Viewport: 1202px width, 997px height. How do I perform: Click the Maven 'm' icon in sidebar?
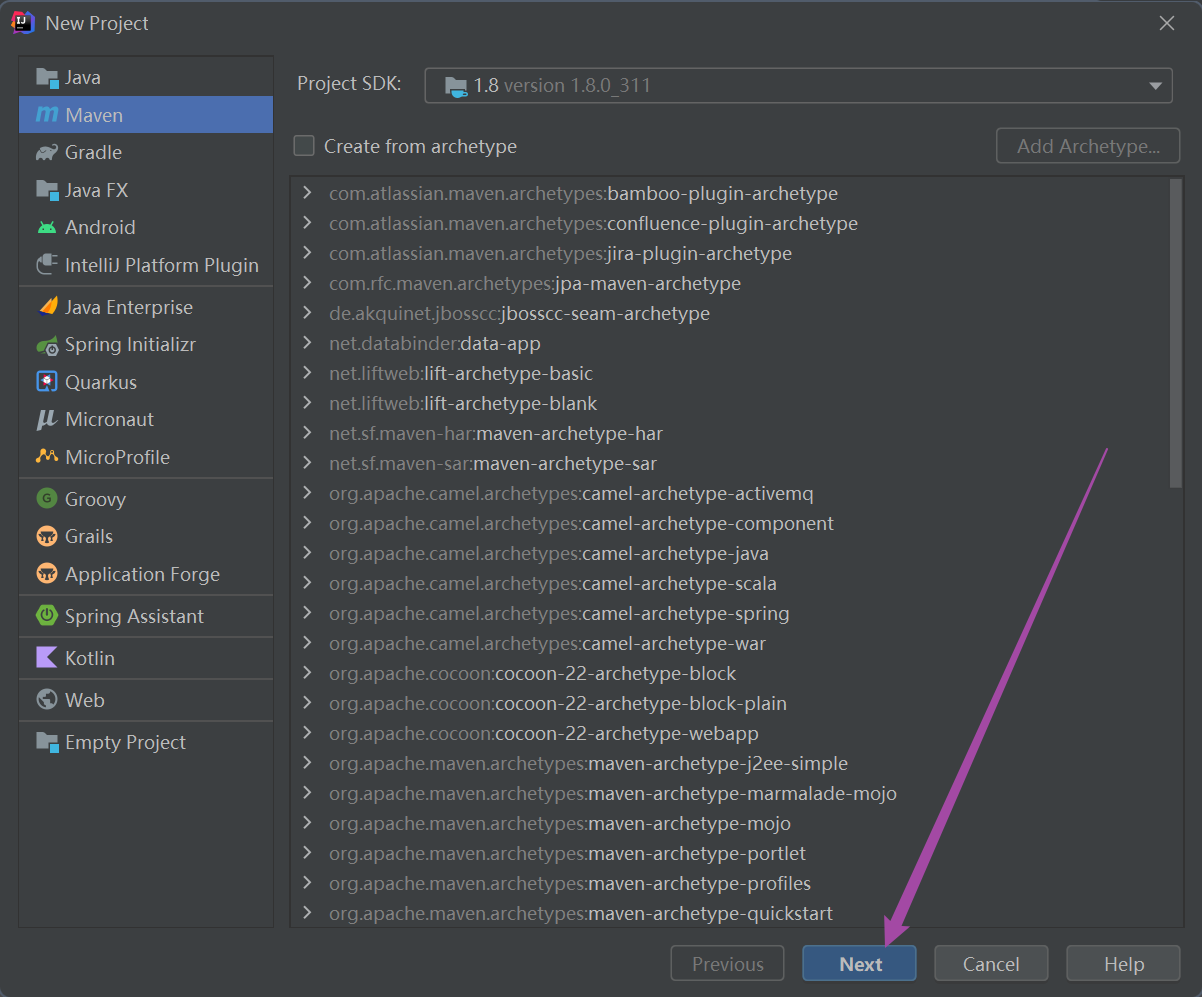pyautogui.click(x=47, y=115)
